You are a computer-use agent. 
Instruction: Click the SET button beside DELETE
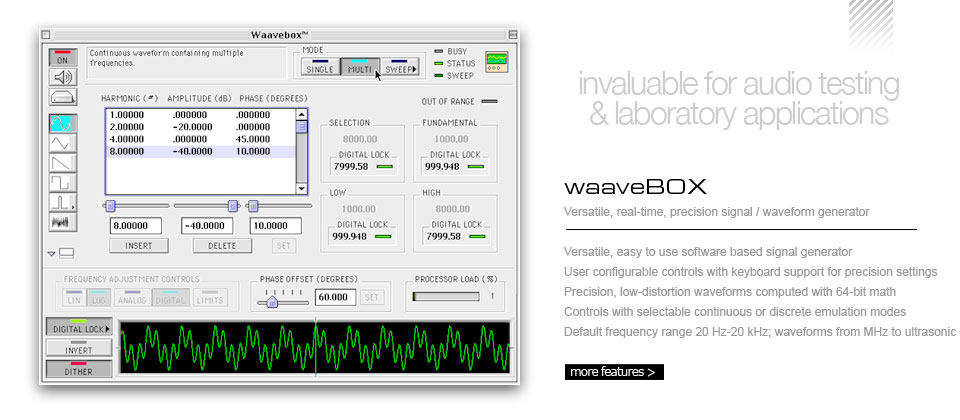click(x=284, y=246)
